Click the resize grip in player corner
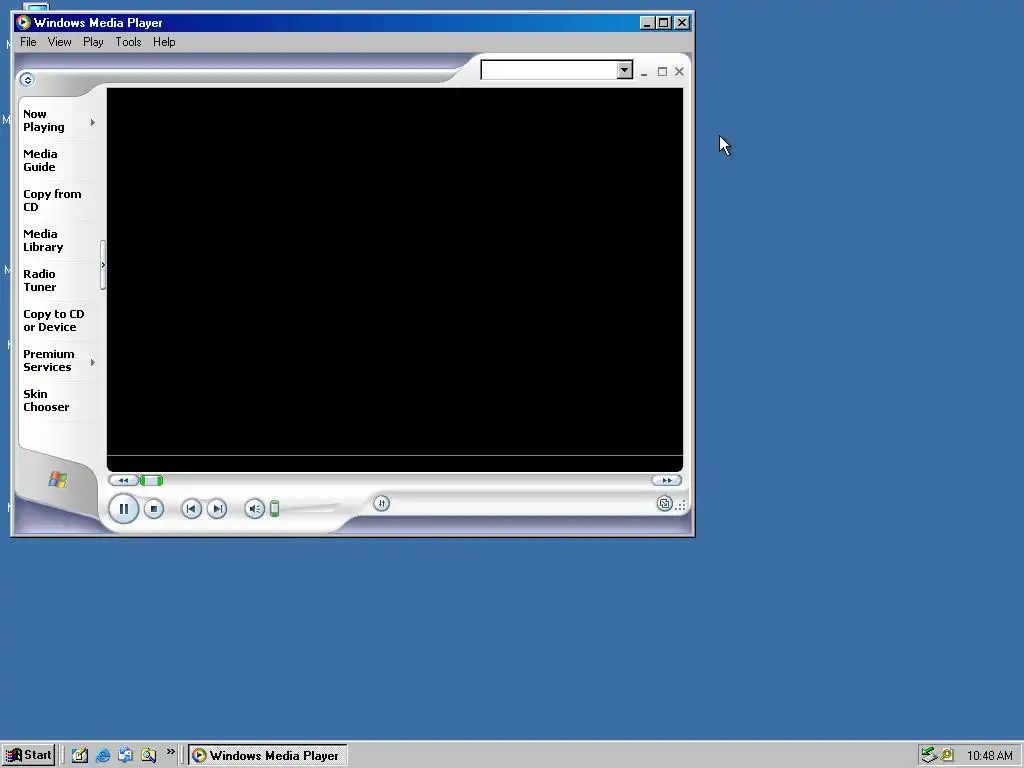 point(680,505)
